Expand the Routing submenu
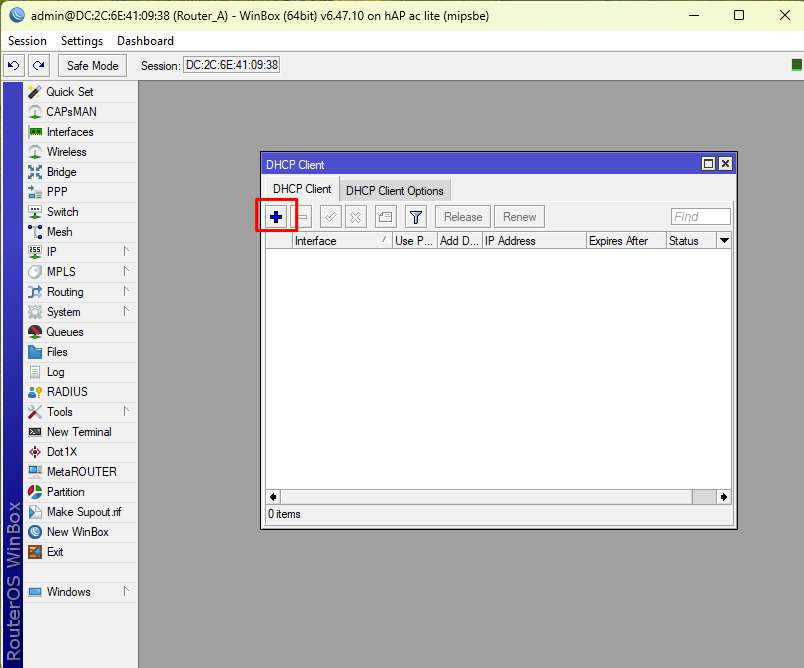The width and height of the screenshot is (804, 668). [x=65, y=292]
